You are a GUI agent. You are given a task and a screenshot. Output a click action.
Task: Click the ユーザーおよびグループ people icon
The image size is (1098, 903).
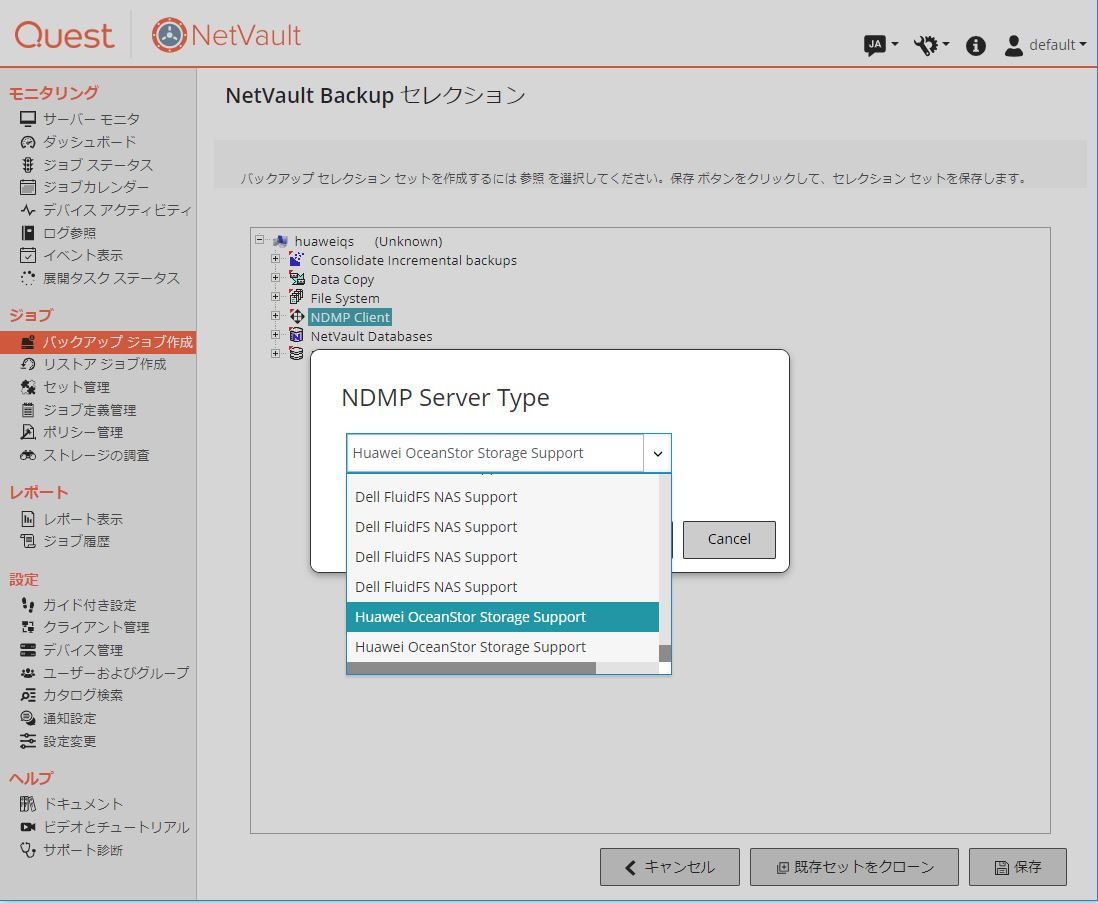[x=28, y=673]
